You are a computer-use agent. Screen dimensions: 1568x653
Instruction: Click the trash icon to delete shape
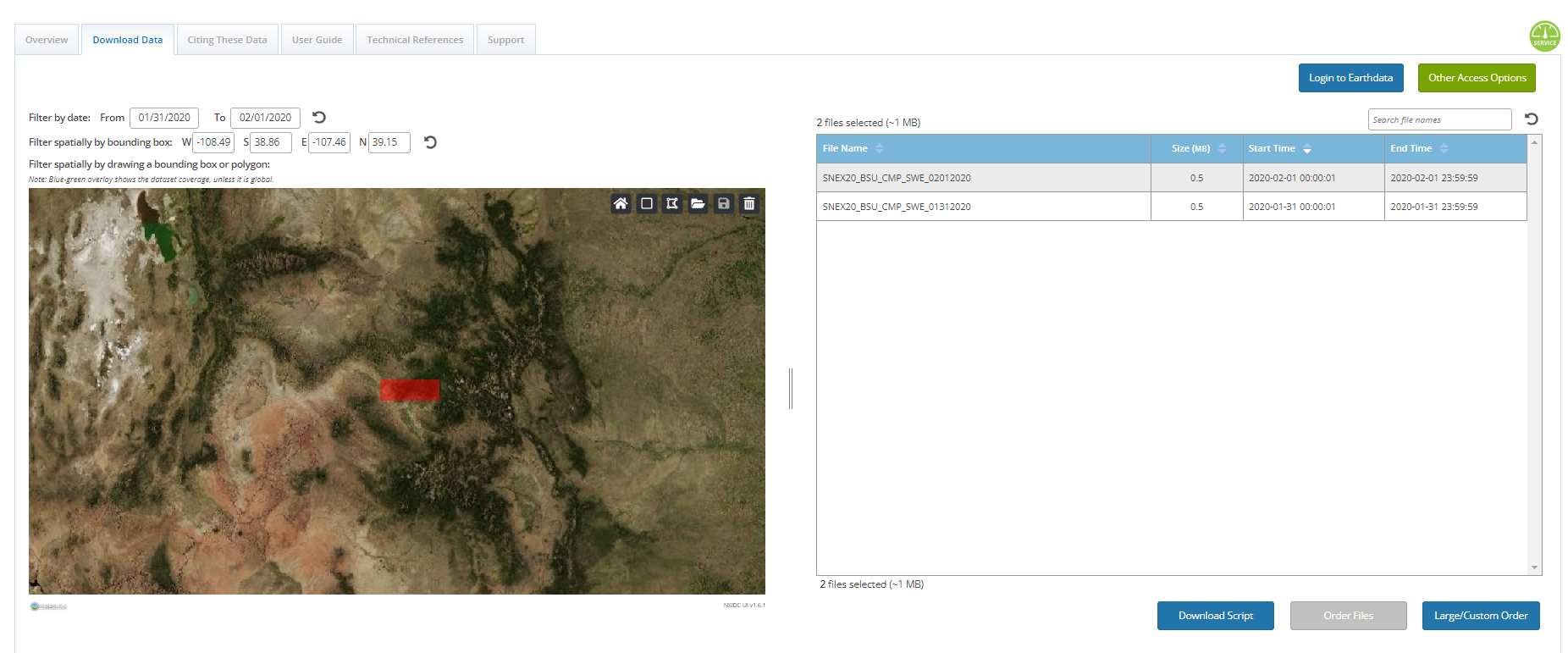tap(749, 203)
